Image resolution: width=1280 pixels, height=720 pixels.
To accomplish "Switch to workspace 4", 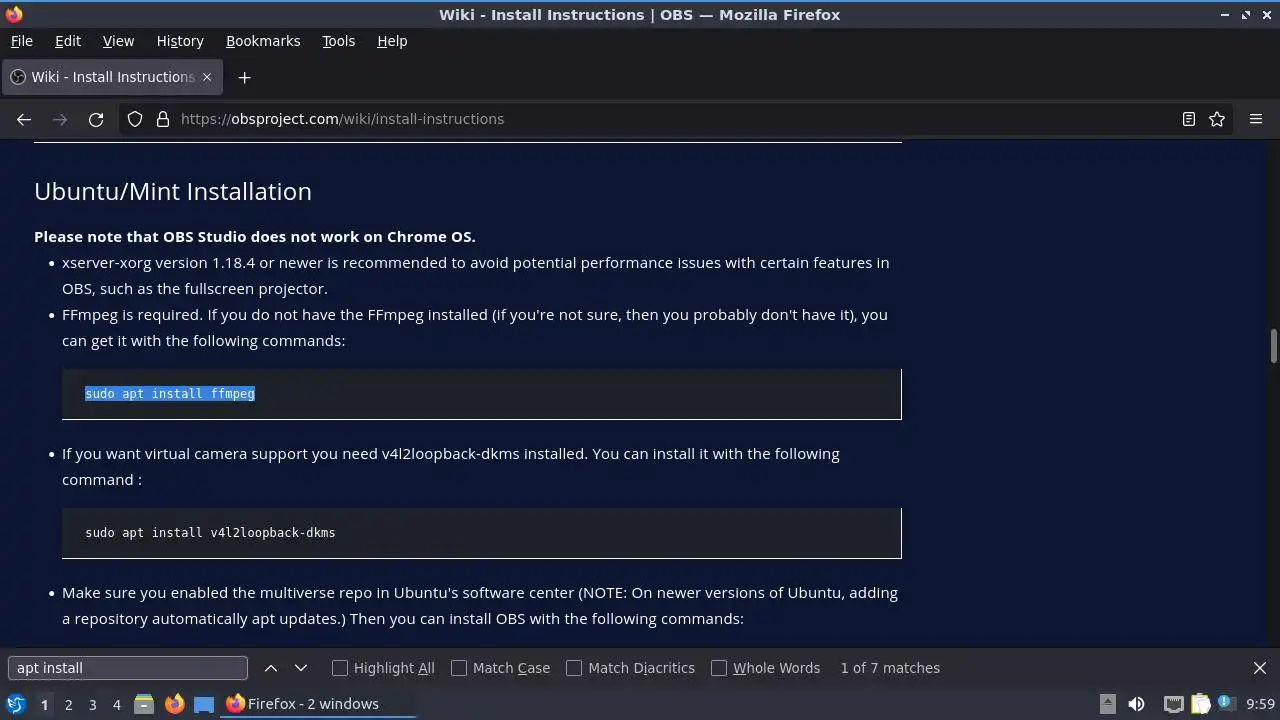I will [x=116, y=704].
